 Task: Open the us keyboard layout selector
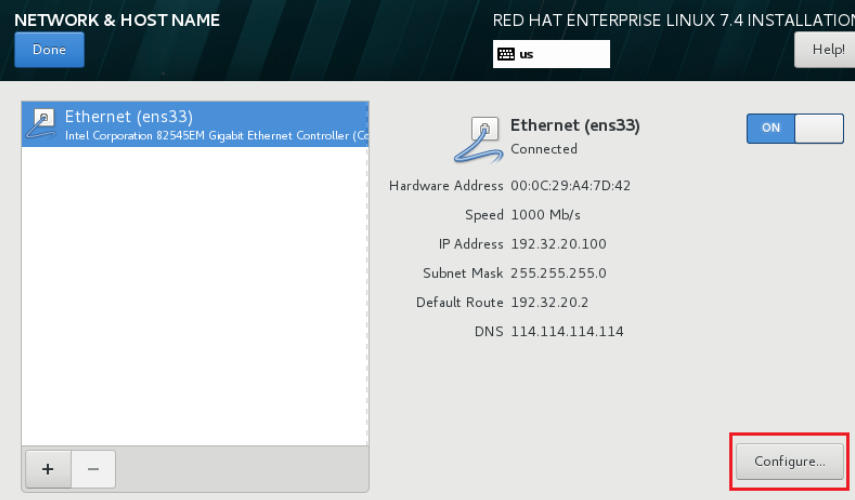pyautogui.click(x=551, y=54)
